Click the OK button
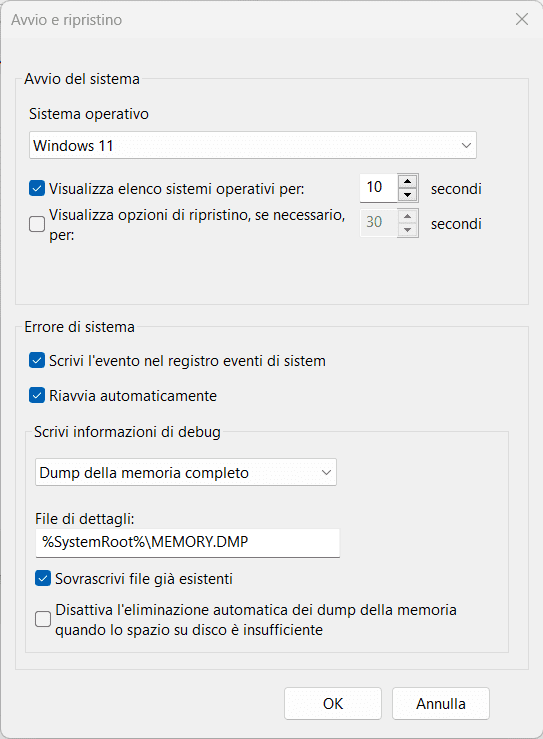Image resolution: width=543 pixels, height=739 pixels. tap(333, 704)
